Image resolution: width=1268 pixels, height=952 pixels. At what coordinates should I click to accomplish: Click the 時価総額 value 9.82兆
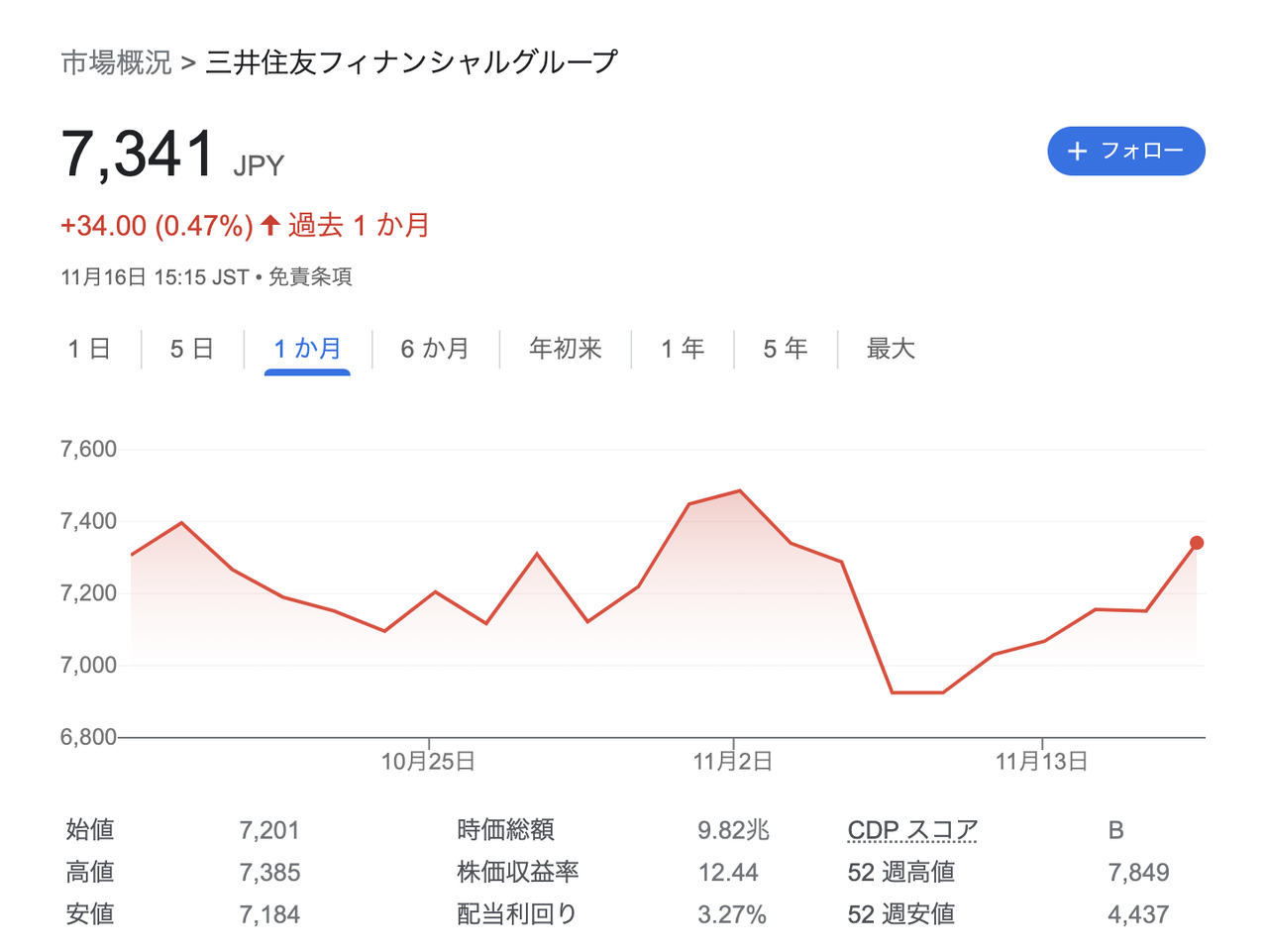(x=733, y=830)
